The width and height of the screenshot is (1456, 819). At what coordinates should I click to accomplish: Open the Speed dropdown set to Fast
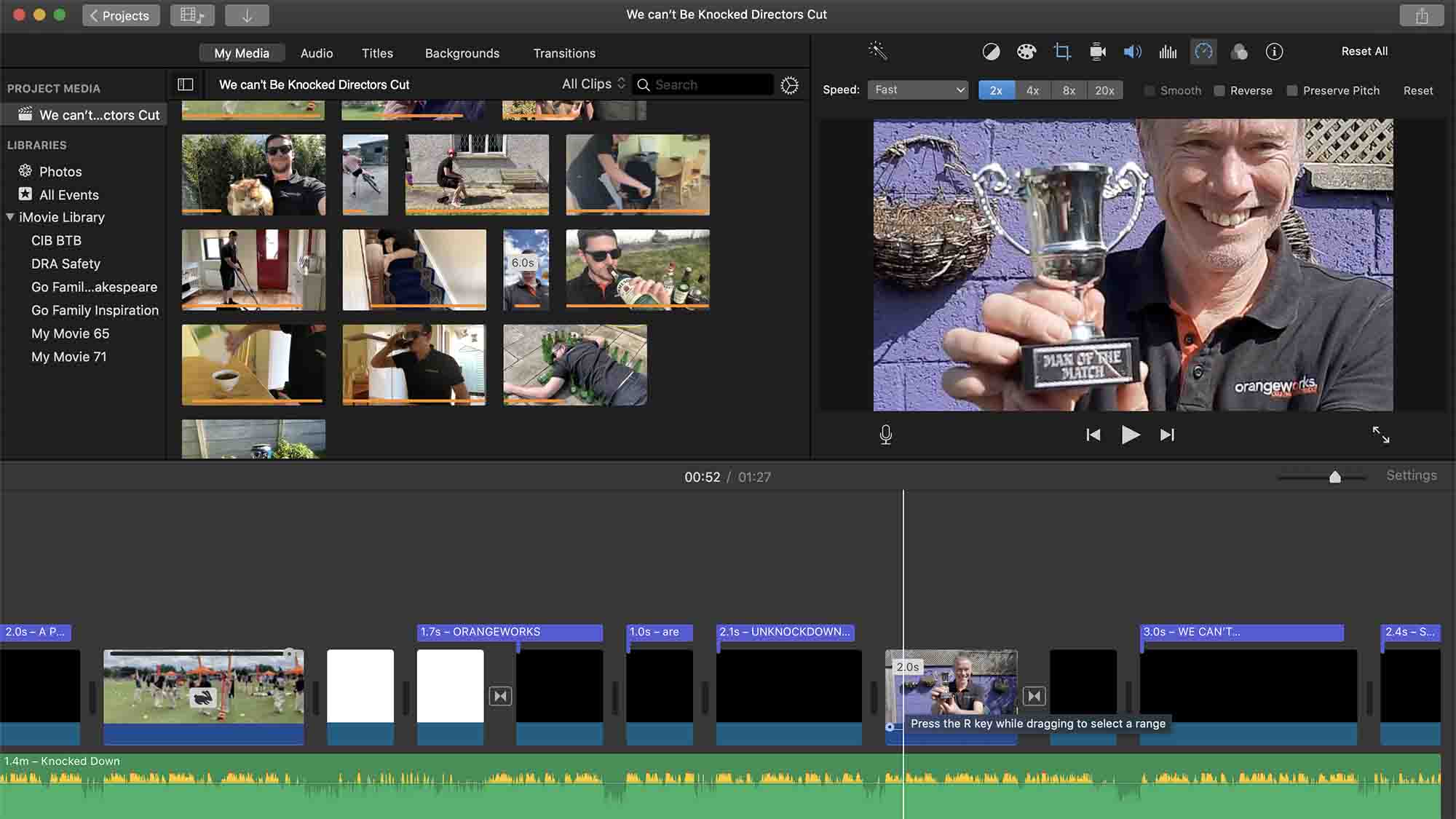click(917, 90)
